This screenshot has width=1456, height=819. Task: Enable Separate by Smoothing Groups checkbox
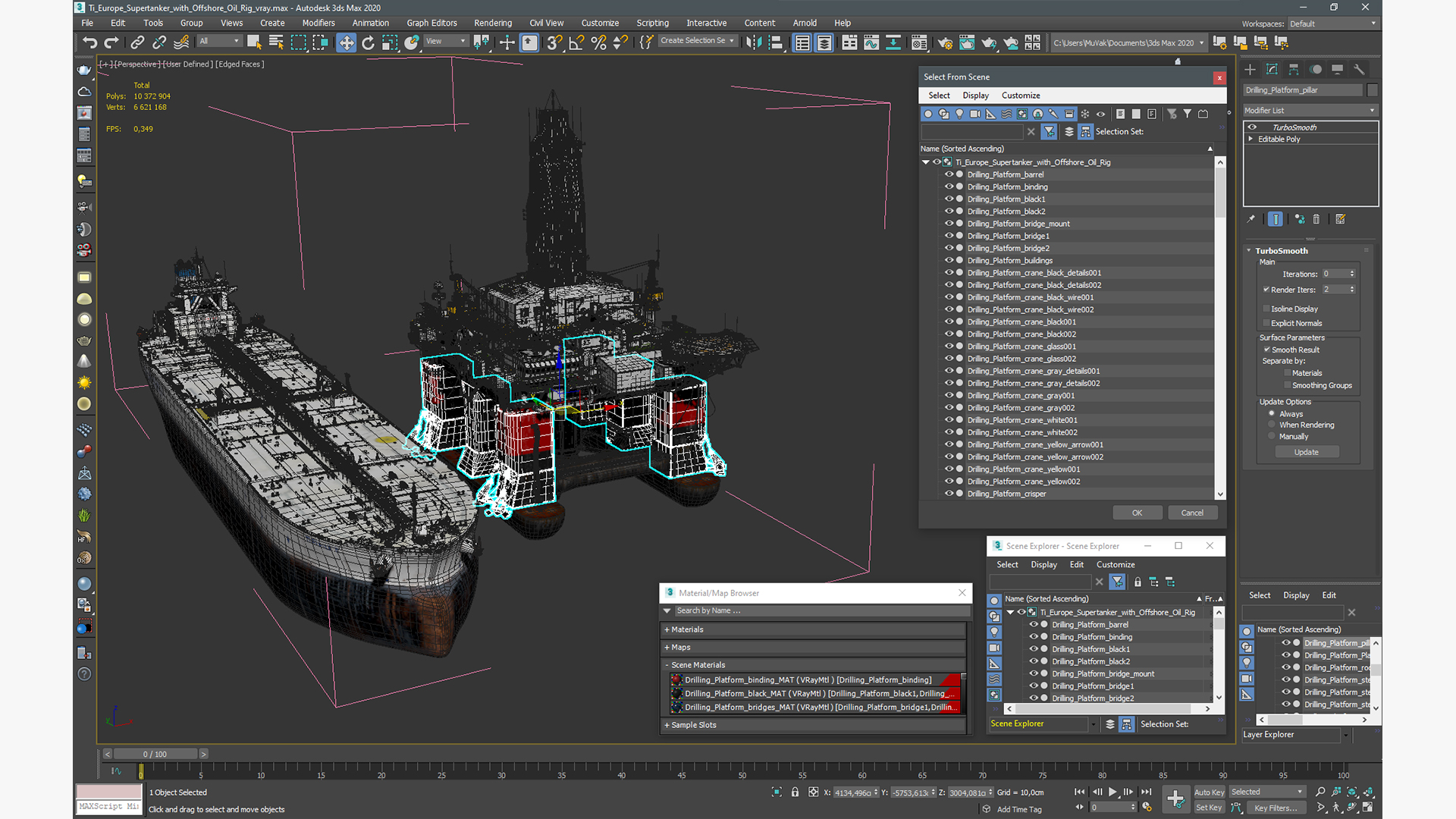click(x=1288, y=385)
